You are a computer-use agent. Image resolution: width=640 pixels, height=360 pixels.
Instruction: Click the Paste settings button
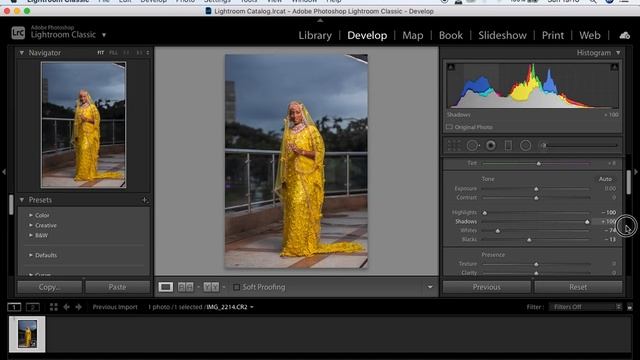click(x=118, y=287)
